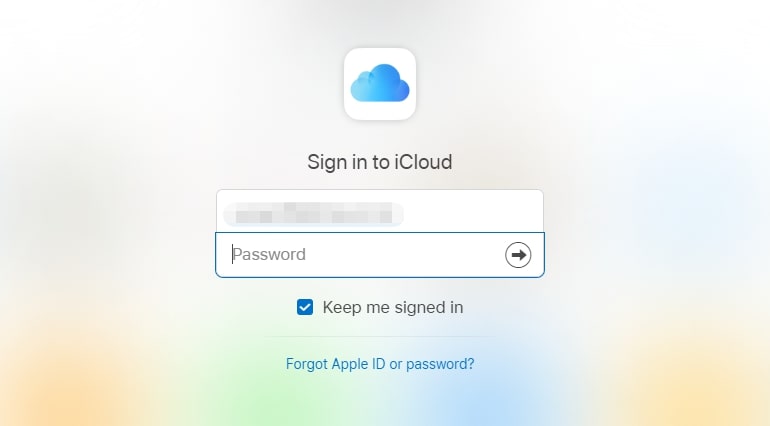Click the white rounded iCloud app tile
The height and width of the screenshot is (426, 770).
point(380,84)
